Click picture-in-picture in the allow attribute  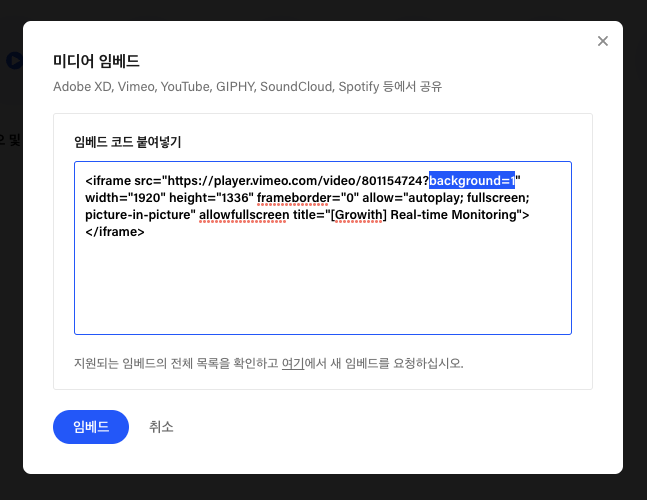[x=139, y=215]
